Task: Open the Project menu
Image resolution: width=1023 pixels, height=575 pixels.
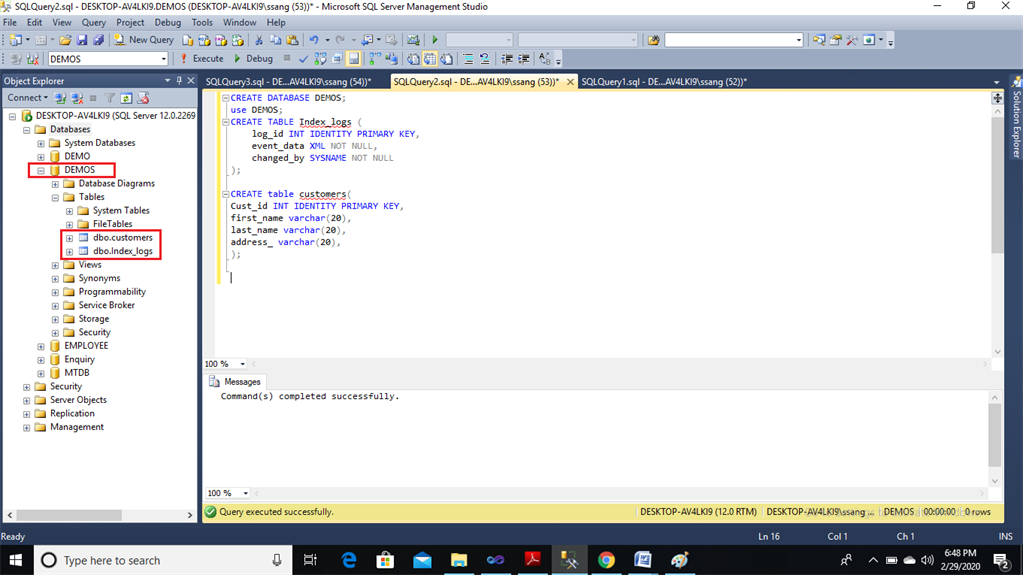Action: [130, 22]
